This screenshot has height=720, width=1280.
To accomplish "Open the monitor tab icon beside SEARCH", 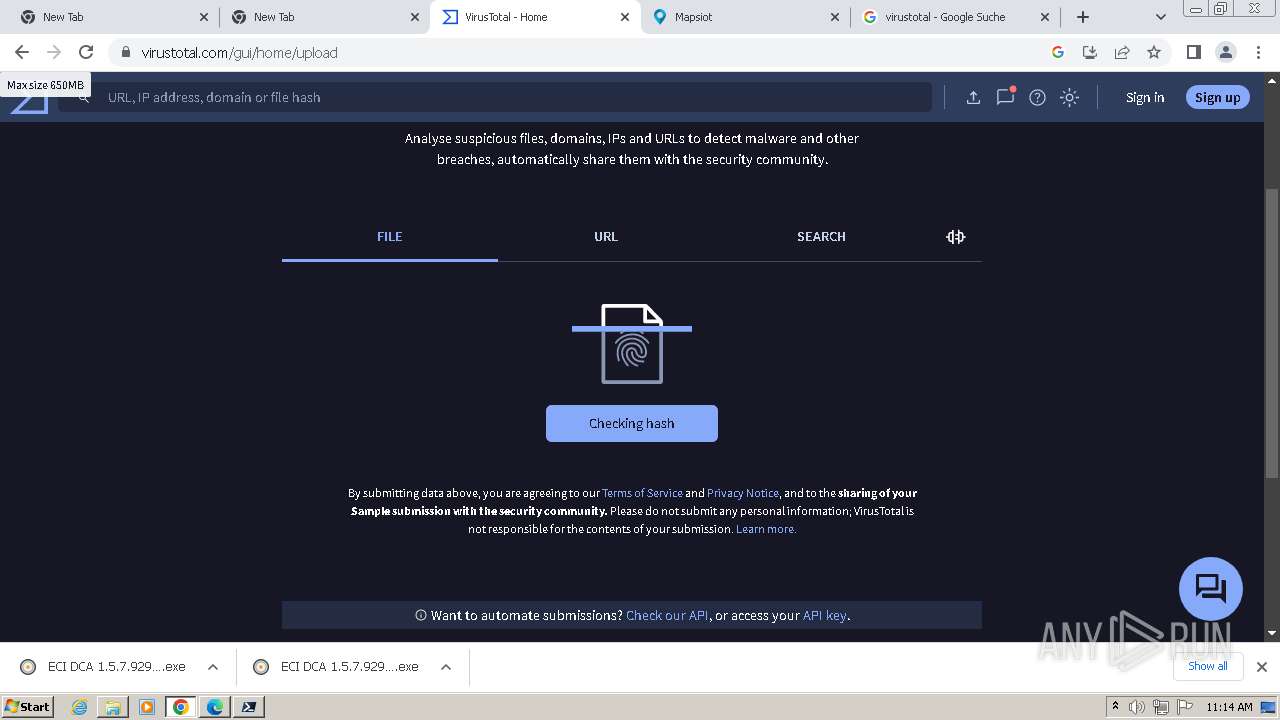I will pyautogui.click(x=956, y=237).
